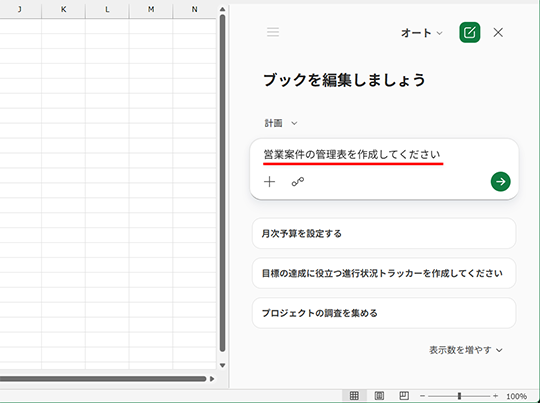Screen dimensions: 540x403
Task: Send prompt with green arrow button
Action: pos(500,181)
